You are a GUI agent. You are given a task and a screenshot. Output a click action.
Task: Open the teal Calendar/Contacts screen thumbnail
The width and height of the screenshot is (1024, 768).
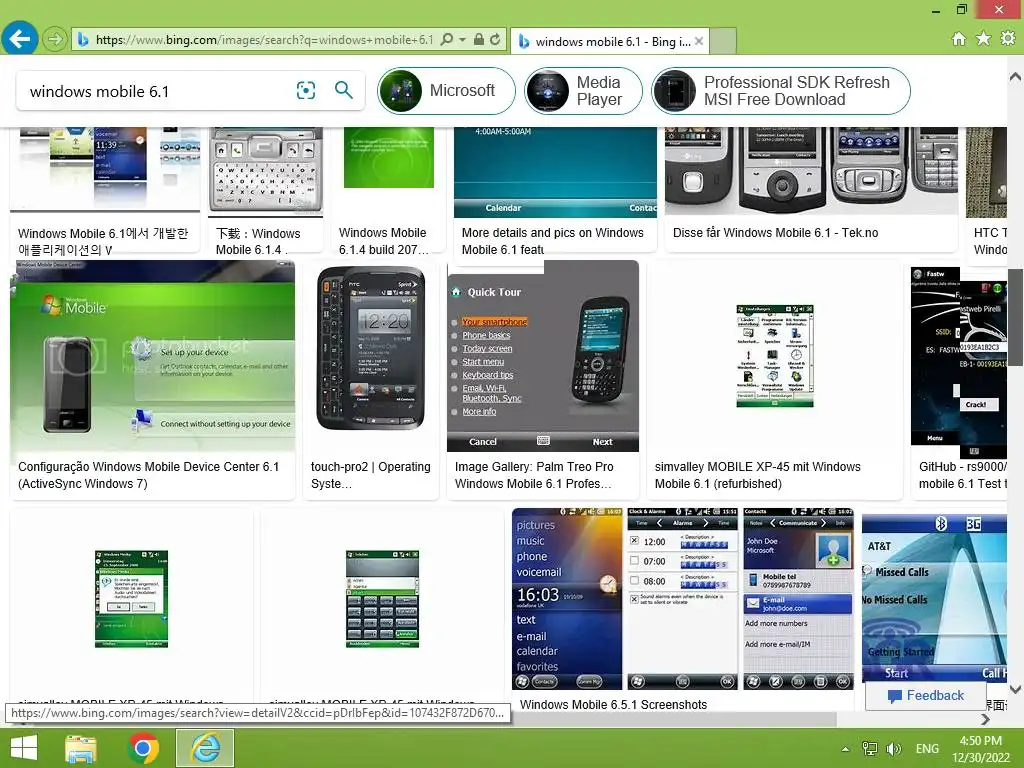555,172
